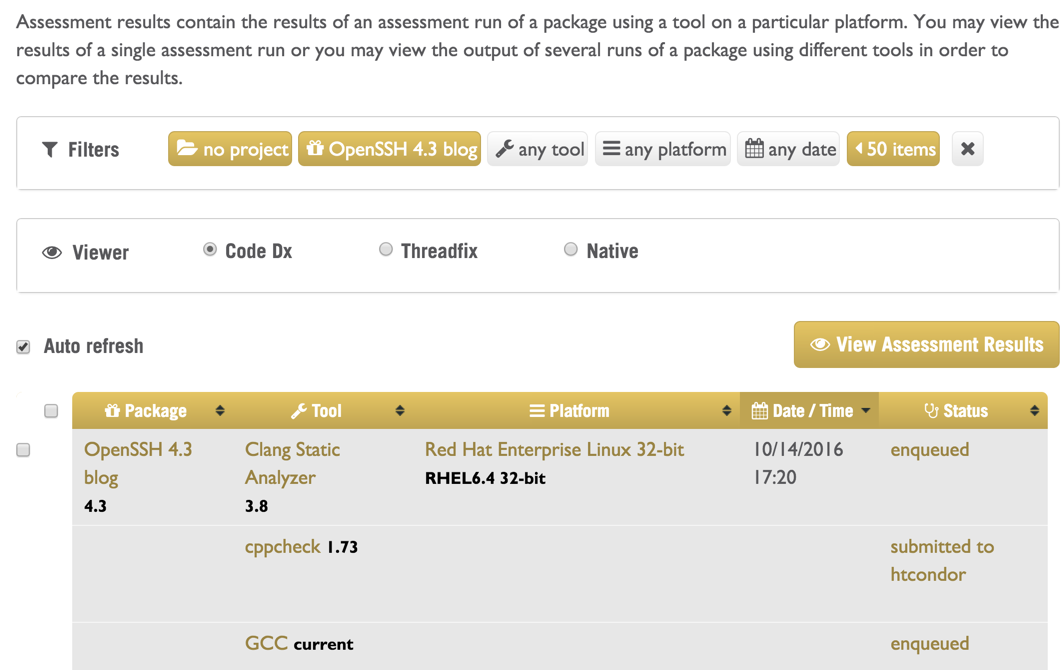1064x670 pixels.
Task: Click the folder icon in 'no project'
Action: [x=187, y=148]
